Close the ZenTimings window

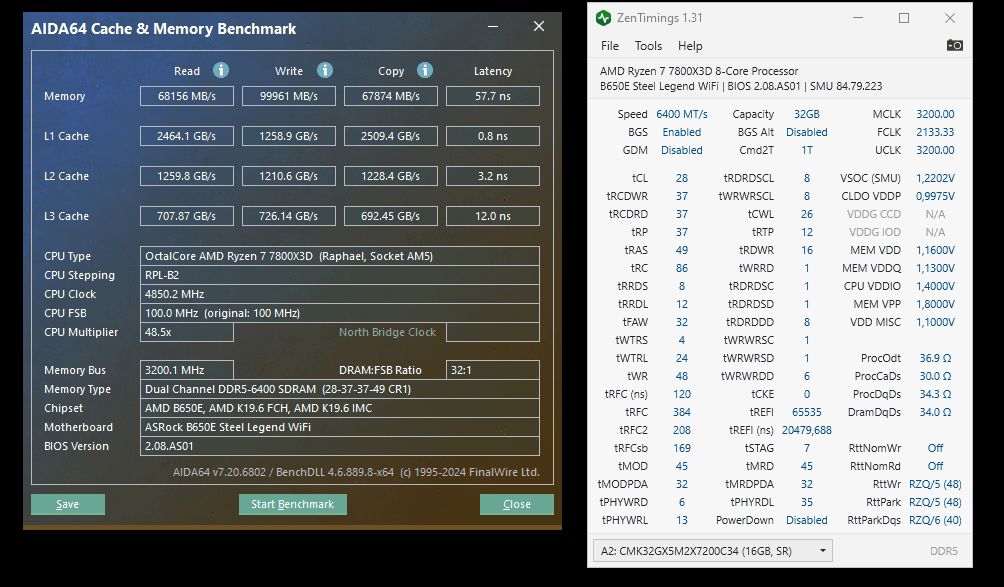click(x=950, y=18)
